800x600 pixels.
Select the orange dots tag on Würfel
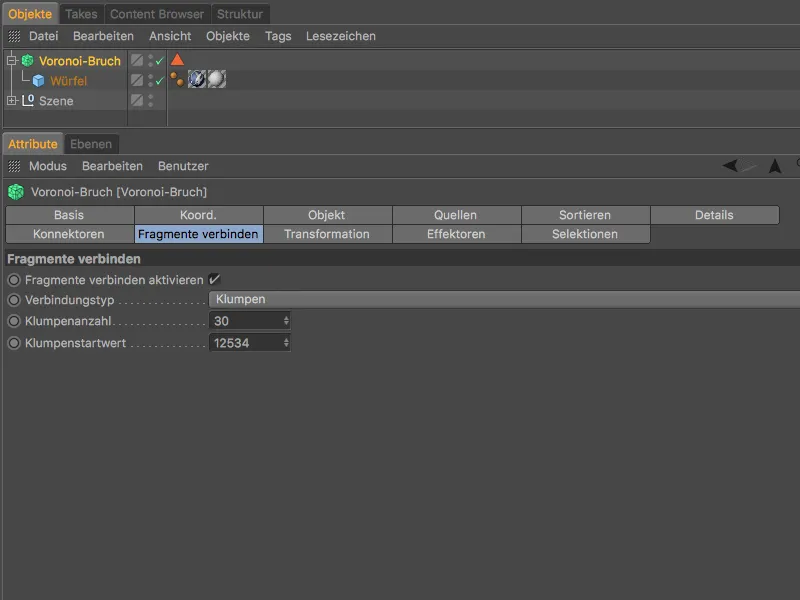[x=177, y=79]
